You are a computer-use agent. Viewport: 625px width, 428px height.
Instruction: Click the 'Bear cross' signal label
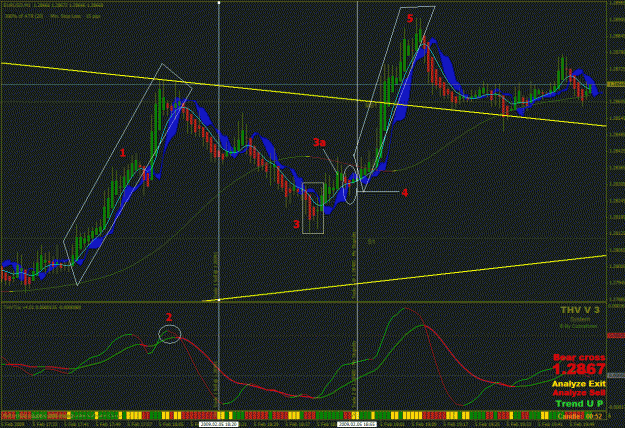[579, 357]
